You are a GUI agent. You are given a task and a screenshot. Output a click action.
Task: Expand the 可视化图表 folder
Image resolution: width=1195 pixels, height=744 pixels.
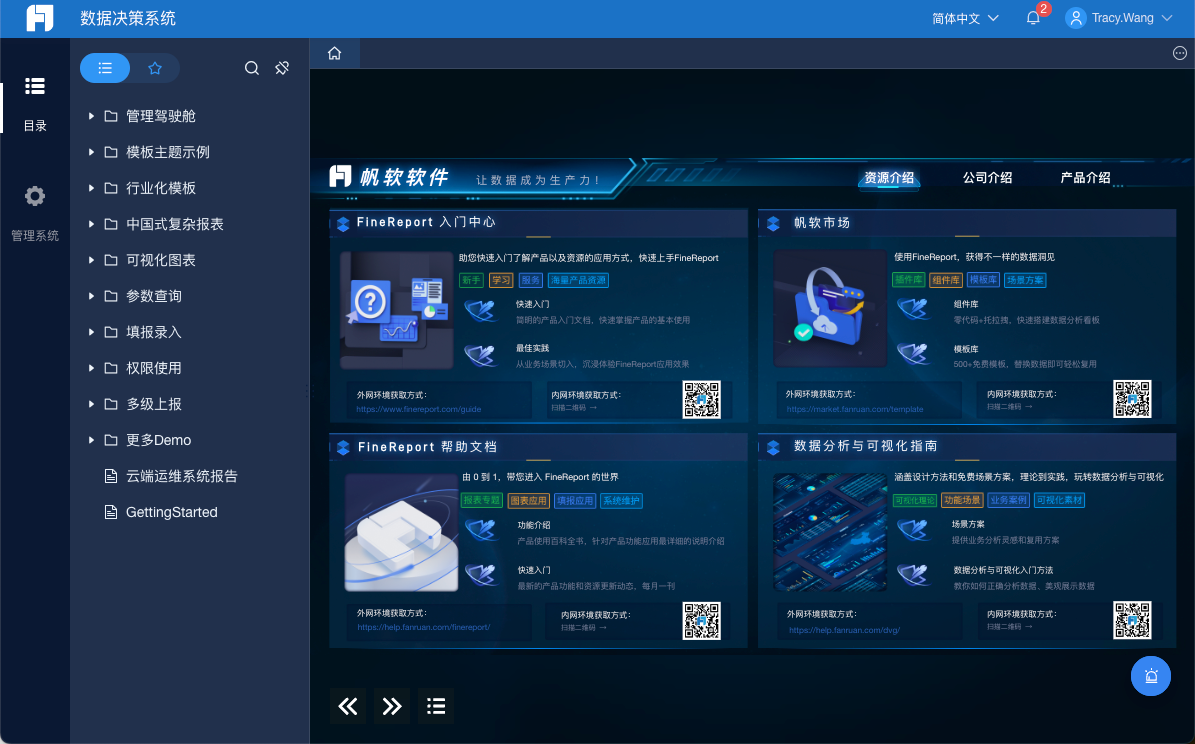91,260
